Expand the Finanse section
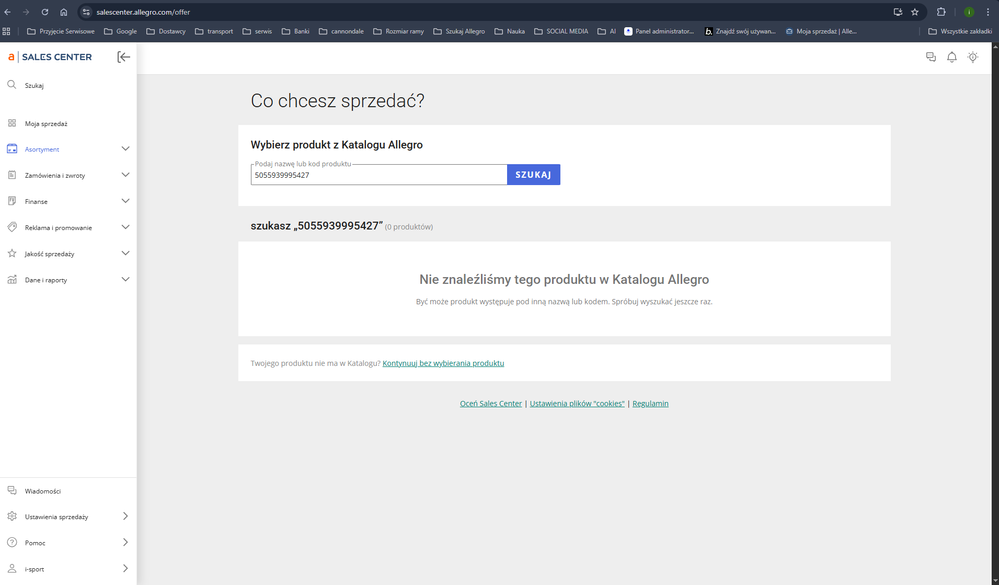Image resolution: width=999 pixels, height=585 pixels. click(125, 201)
